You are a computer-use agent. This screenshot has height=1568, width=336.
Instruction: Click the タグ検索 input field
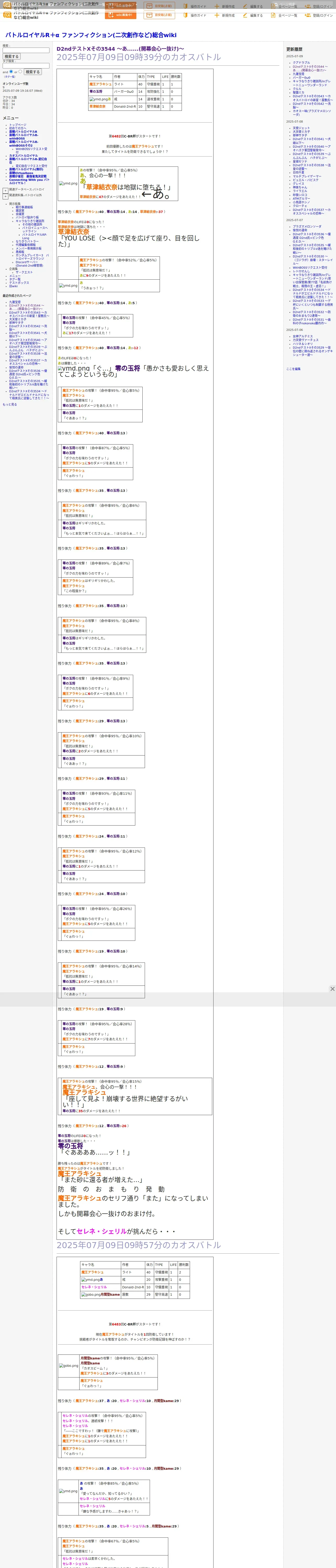(26, 66)
